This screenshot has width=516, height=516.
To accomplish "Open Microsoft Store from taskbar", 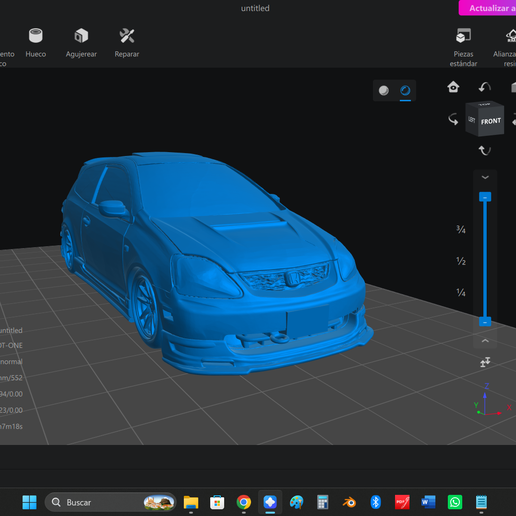I will coord(217,502).
